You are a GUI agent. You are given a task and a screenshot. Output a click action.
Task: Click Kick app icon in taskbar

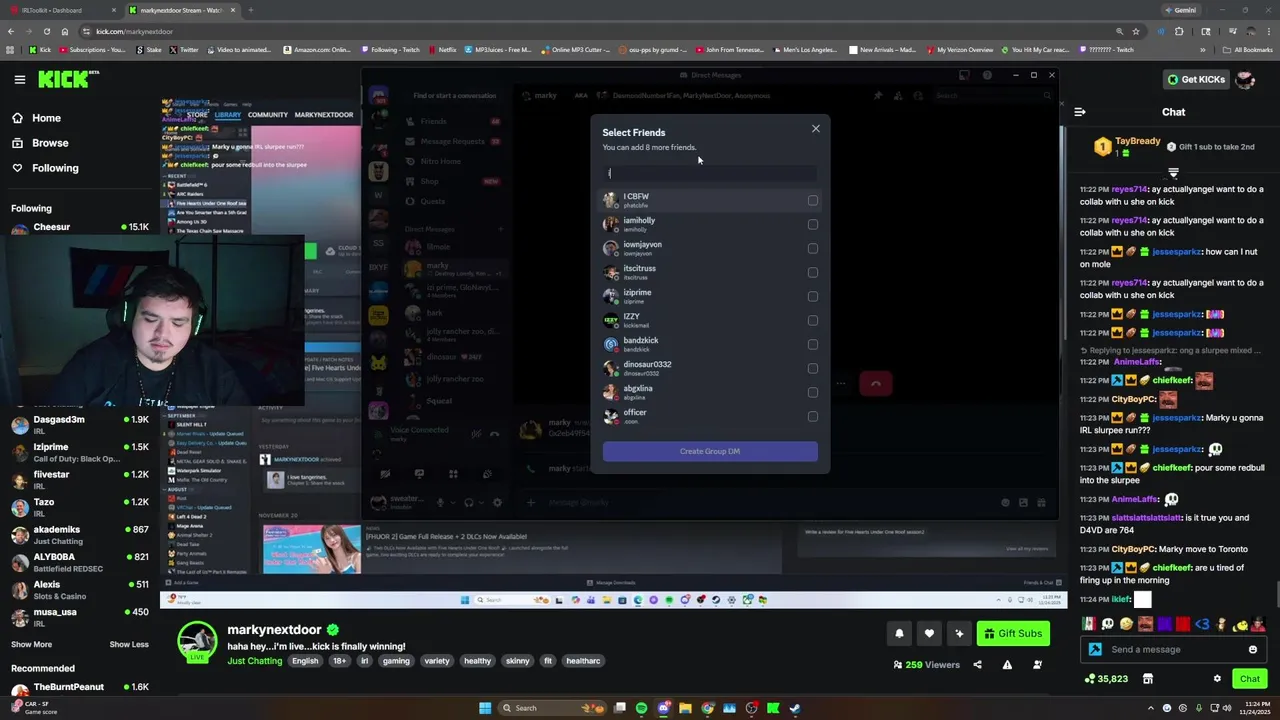[773, 708]
